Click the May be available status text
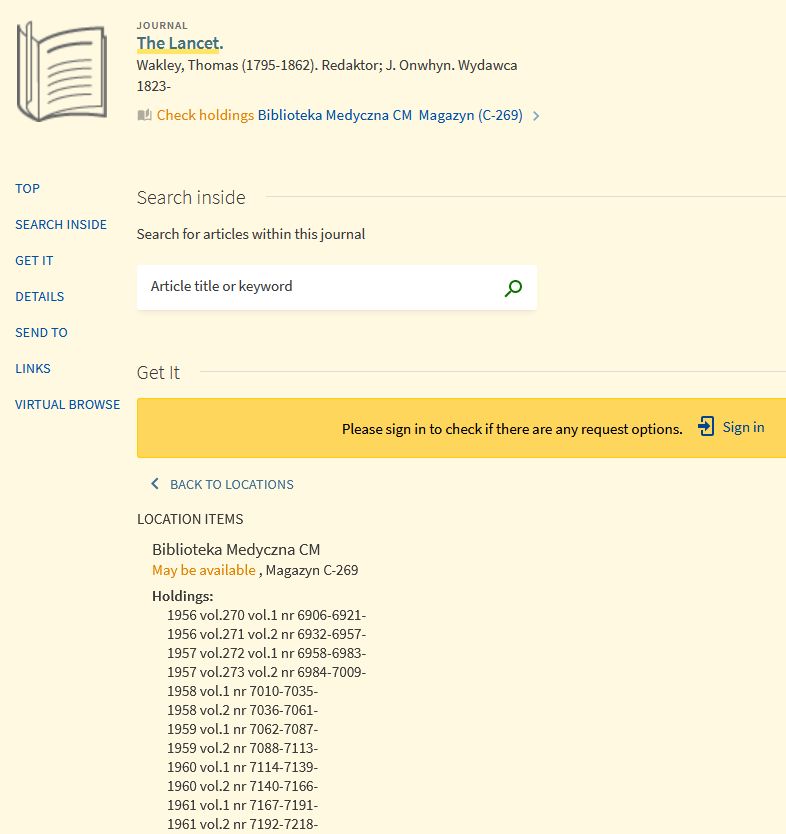This screenshot has width=786, height=834. coord(204,570)
